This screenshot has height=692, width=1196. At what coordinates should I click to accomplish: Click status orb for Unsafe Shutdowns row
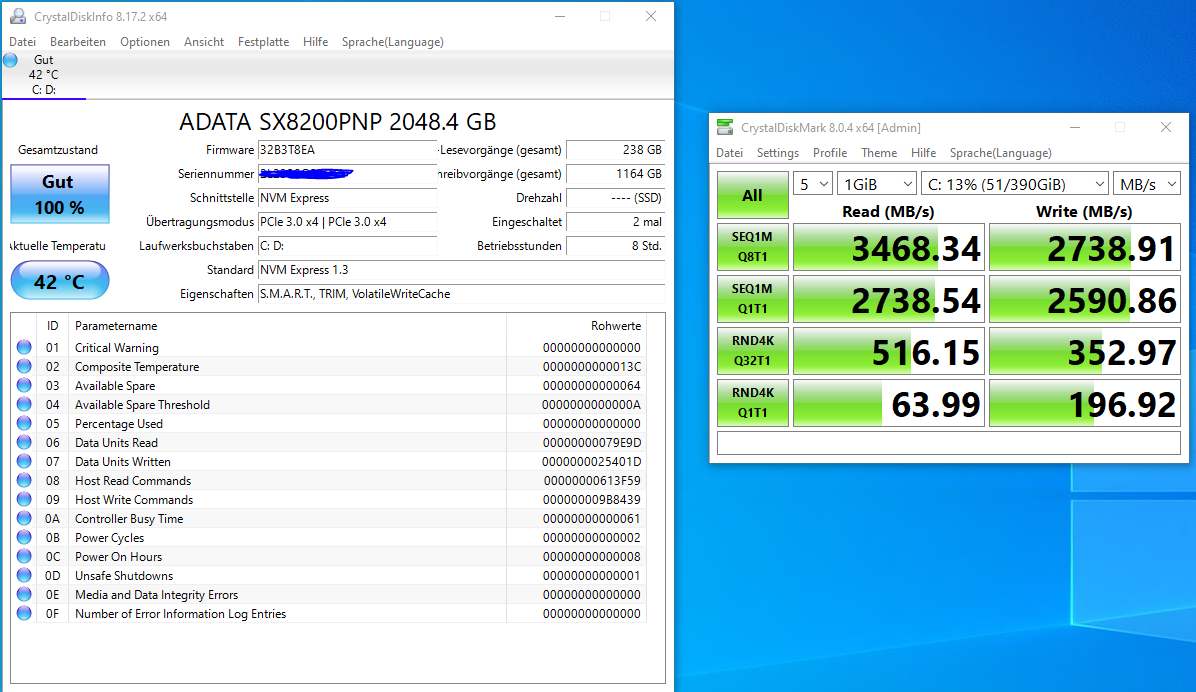coord(24,575)
